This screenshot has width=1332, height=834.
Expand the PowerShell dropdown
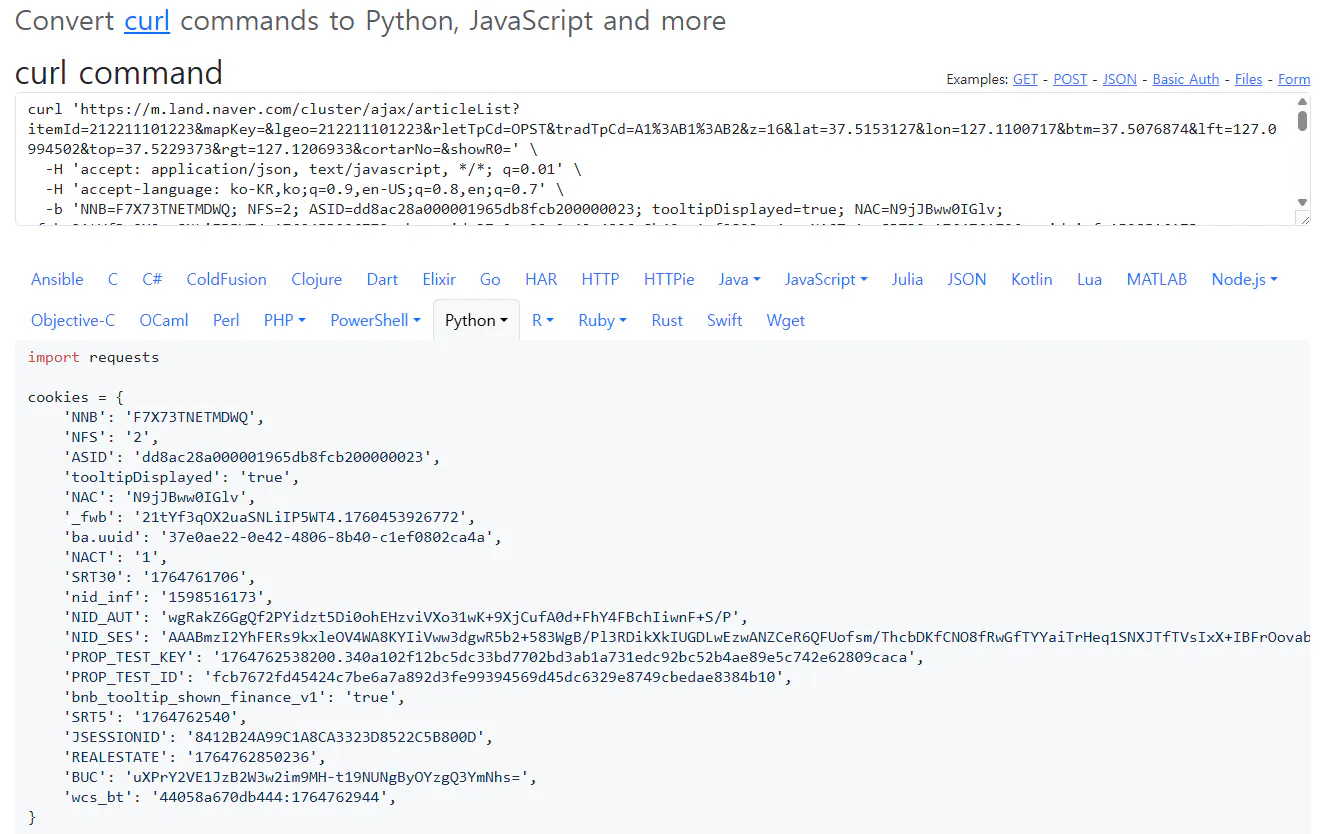[x=375, y=320]
